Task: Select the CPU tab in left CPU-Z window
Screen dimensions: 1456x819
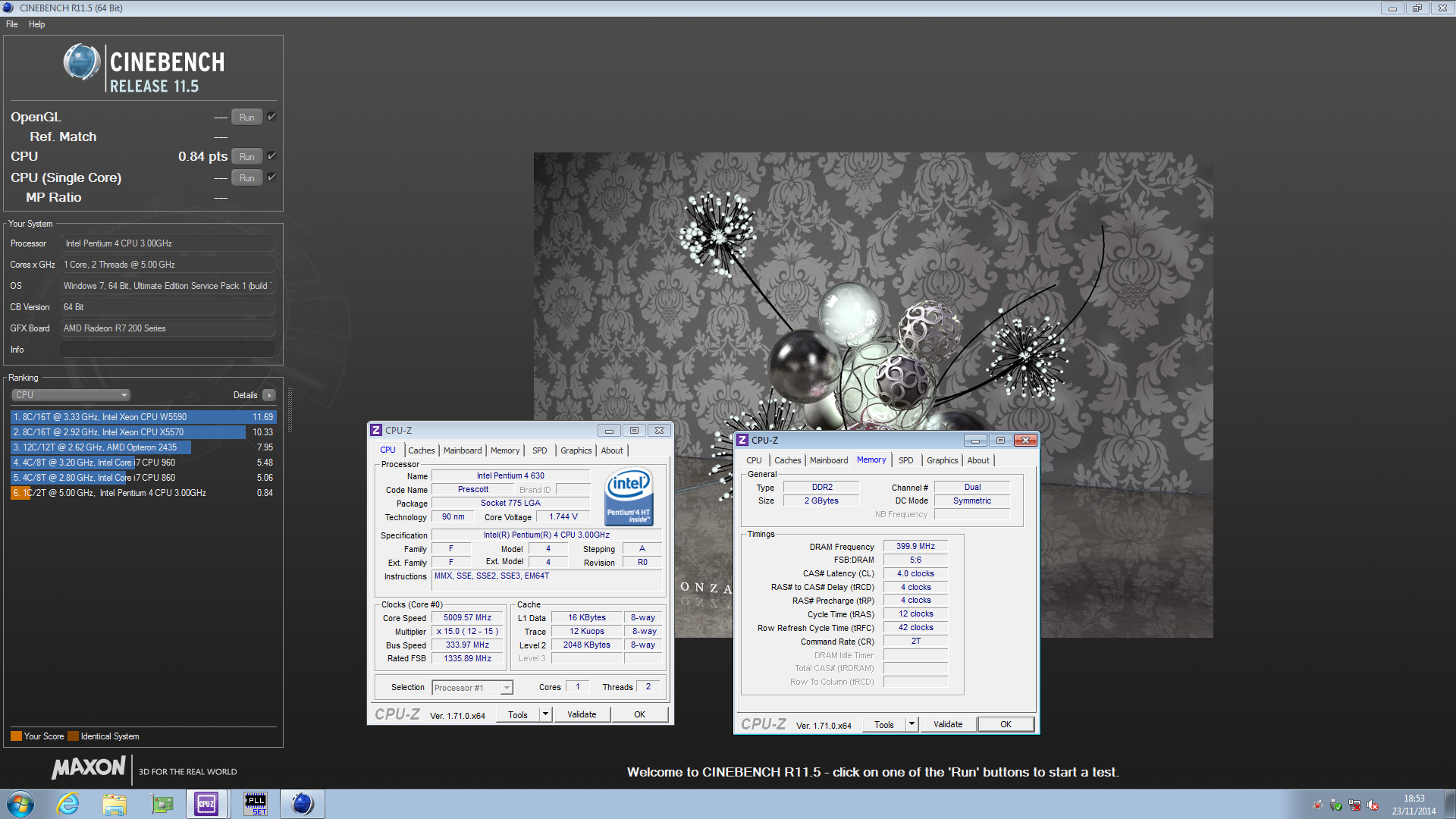Action: [x=388, y=450]
